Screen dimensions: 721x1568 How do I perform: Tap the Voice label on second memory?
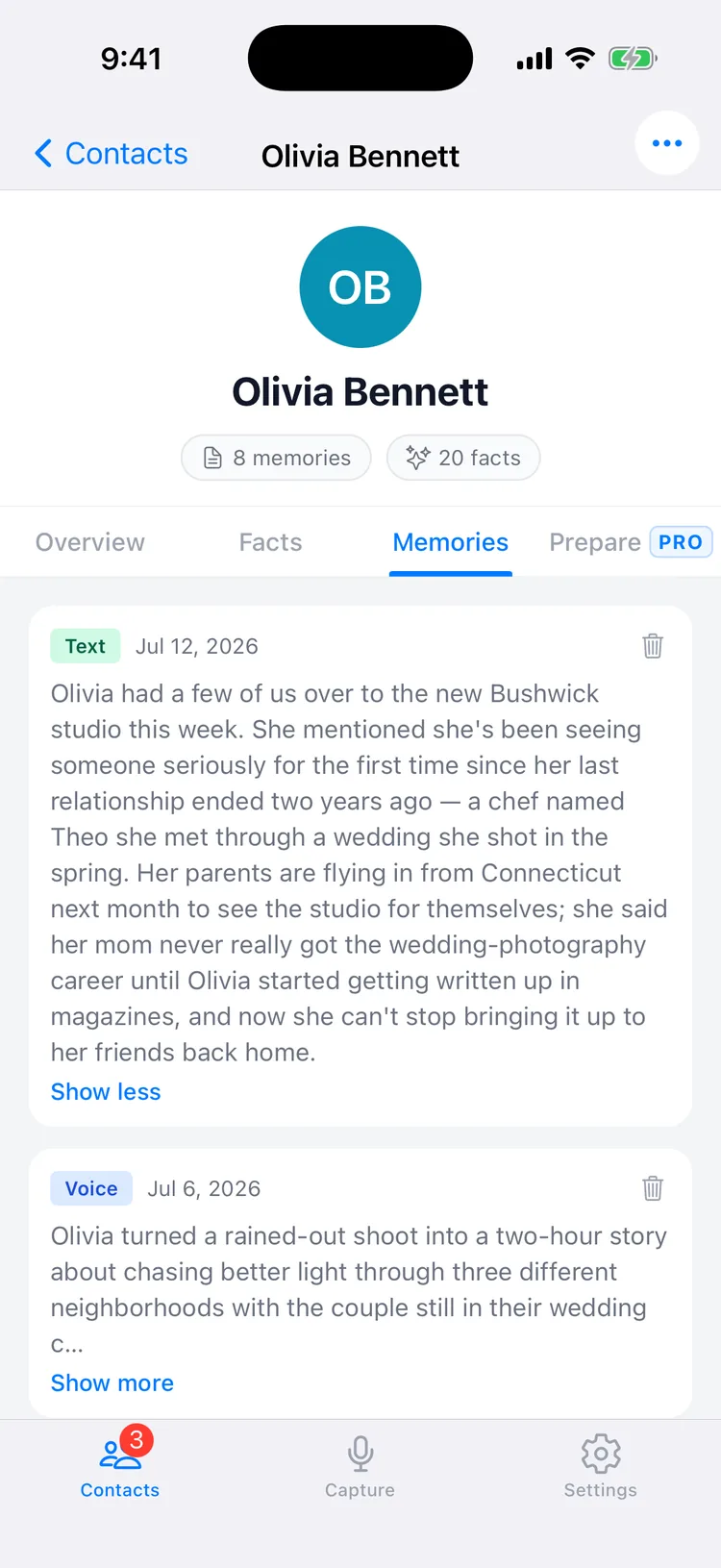91,1188
